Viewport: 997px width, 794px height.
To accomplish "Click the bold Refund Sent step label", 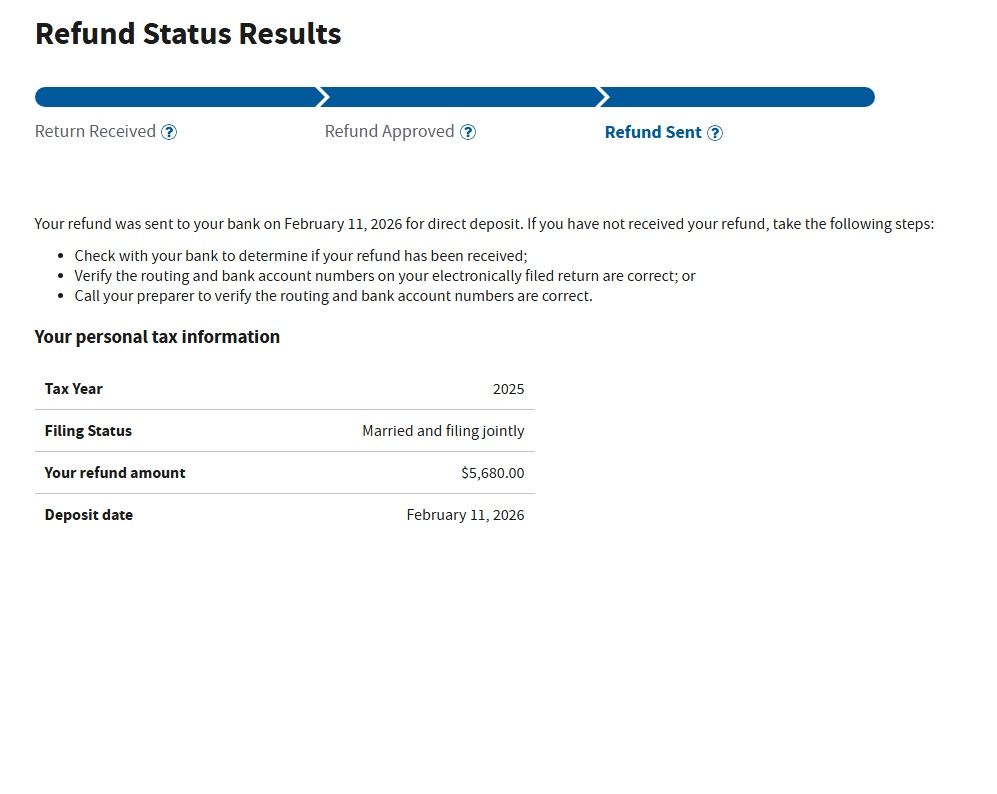I will (653, 133).
